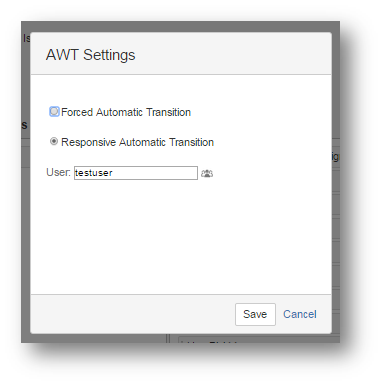
Task: Click the Save button
Action: pyautogui.click(x=255, y=314)
